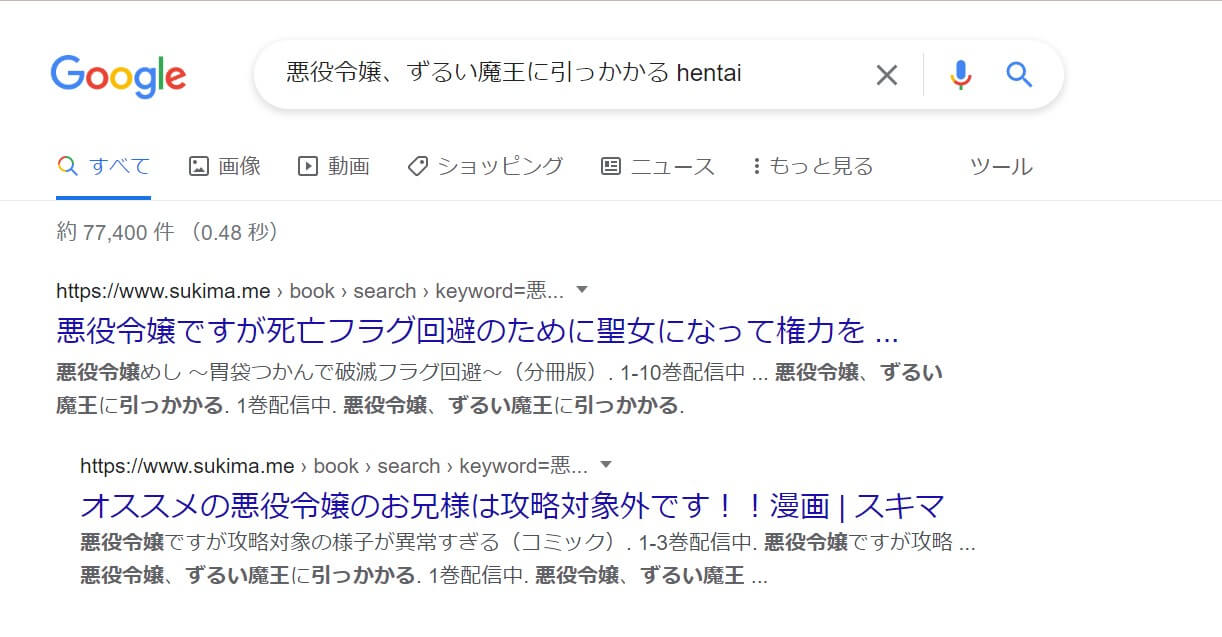1222x637 pixels.
Task: Click the first result's sukima.me URL breadcrumb
Action: (310, 291)
